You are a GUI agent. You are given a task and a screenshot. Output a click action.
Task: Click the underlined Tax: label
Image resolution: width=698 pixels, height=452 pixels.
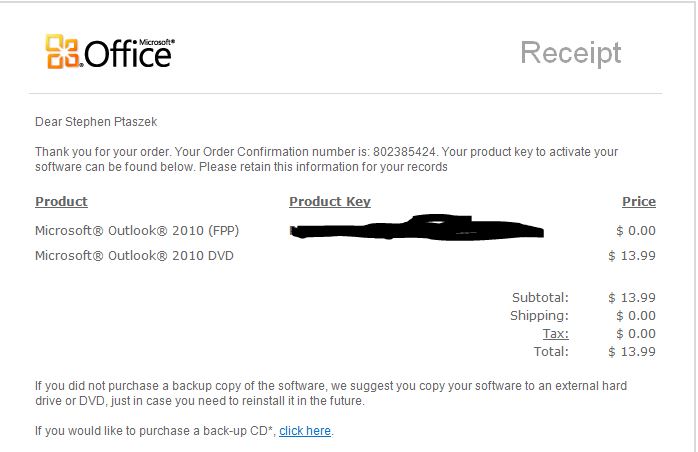555,334
